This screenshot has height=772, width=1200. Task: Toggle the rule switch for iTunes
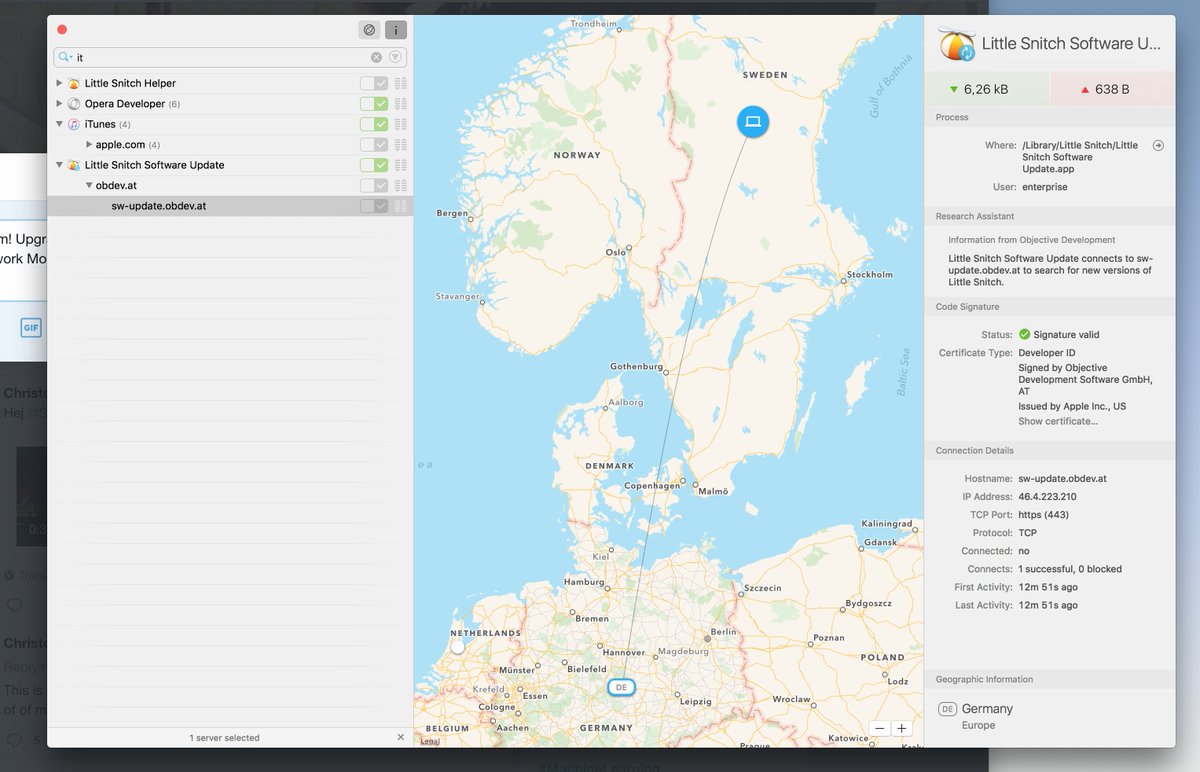(374, 124)
